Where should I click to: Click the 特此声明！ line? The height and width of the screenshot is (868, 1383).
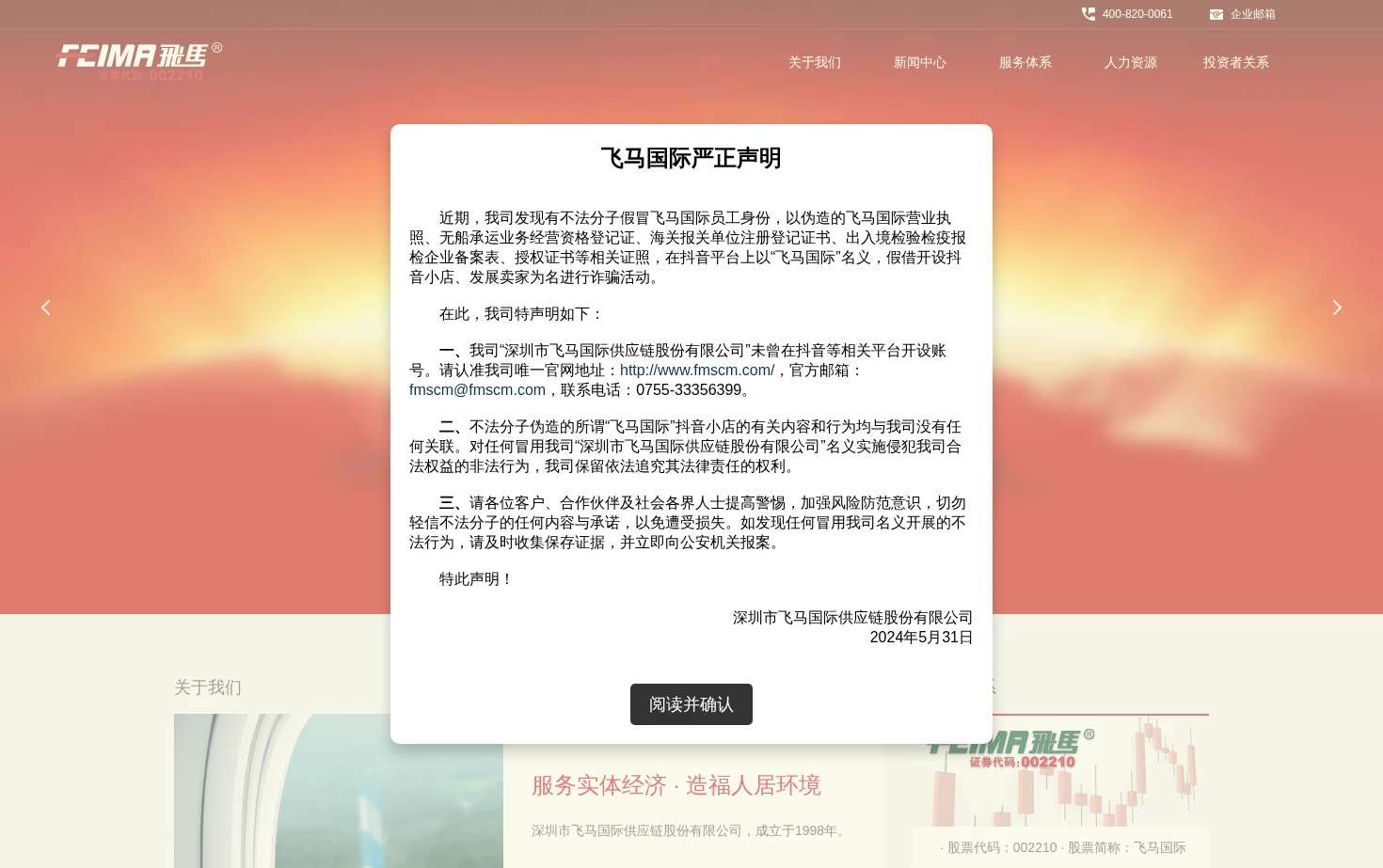477,579
